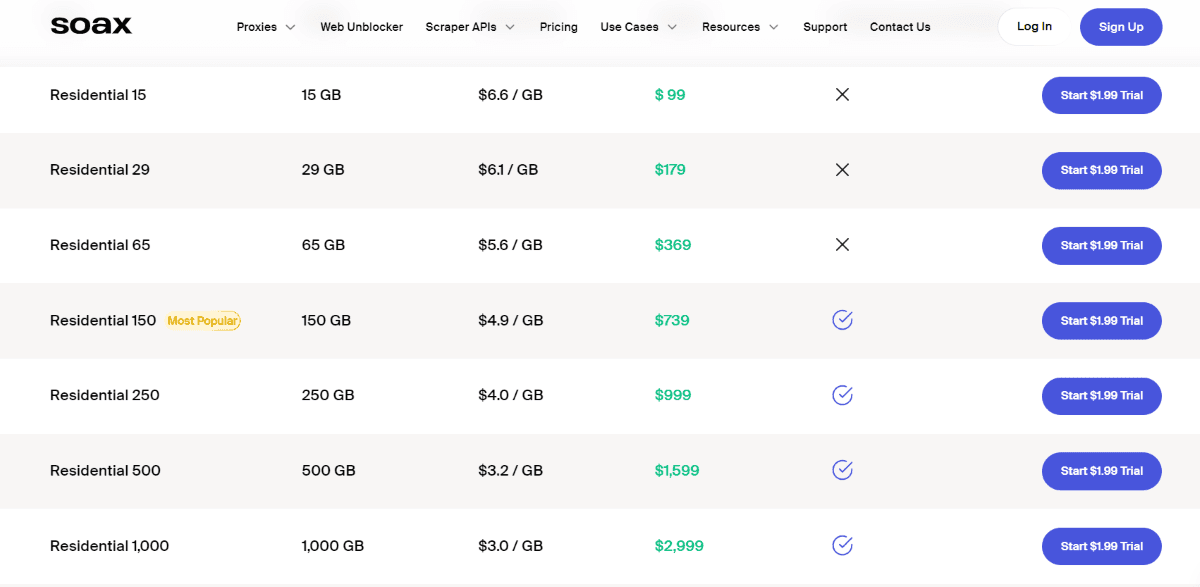This screenshot has height=587, width=1200.
Task: Click the checkmark icon in Residential 500 row
Action: (x=842, y=470)
